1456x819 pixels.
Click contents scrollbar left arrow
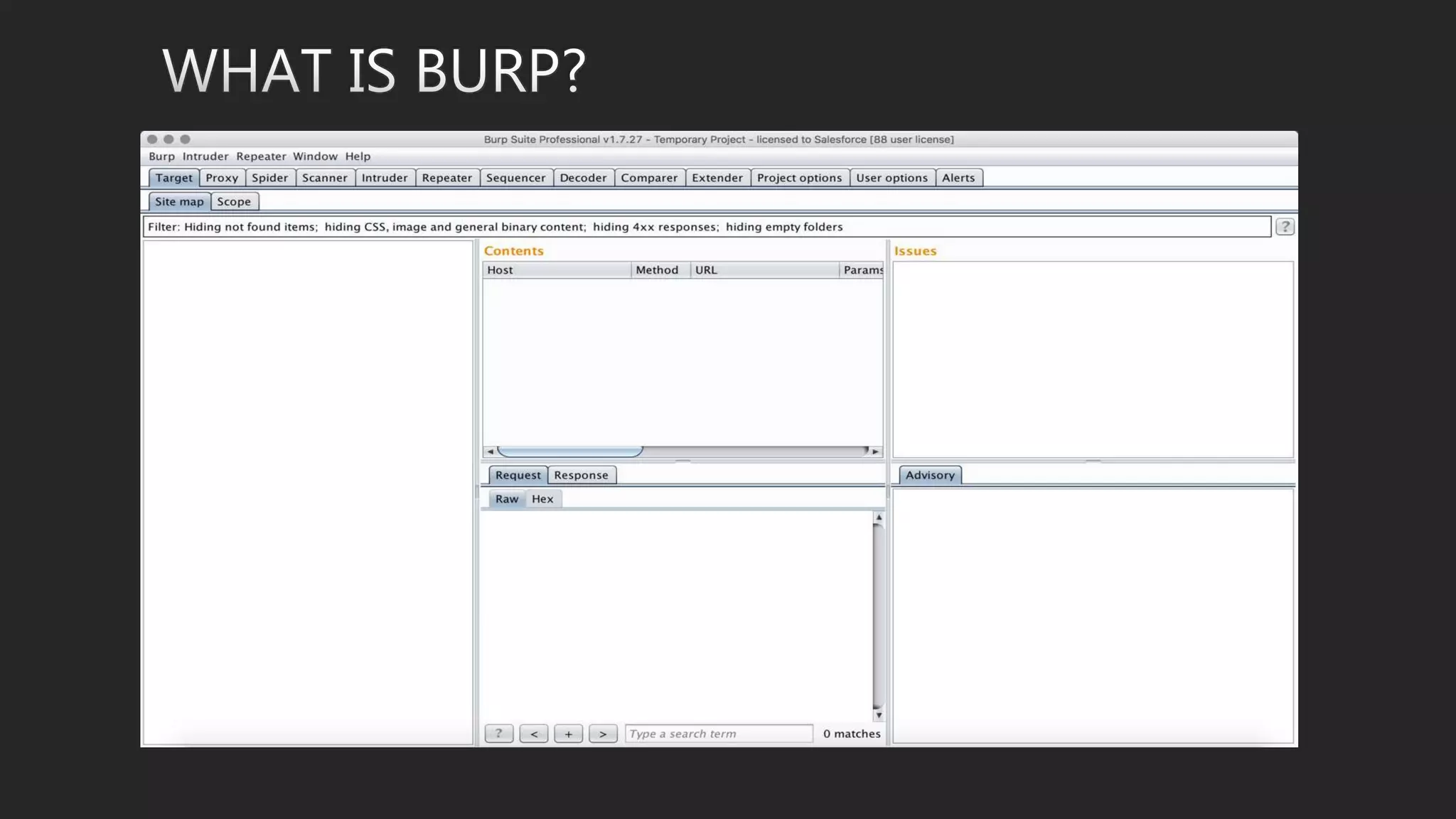point(490,451)
